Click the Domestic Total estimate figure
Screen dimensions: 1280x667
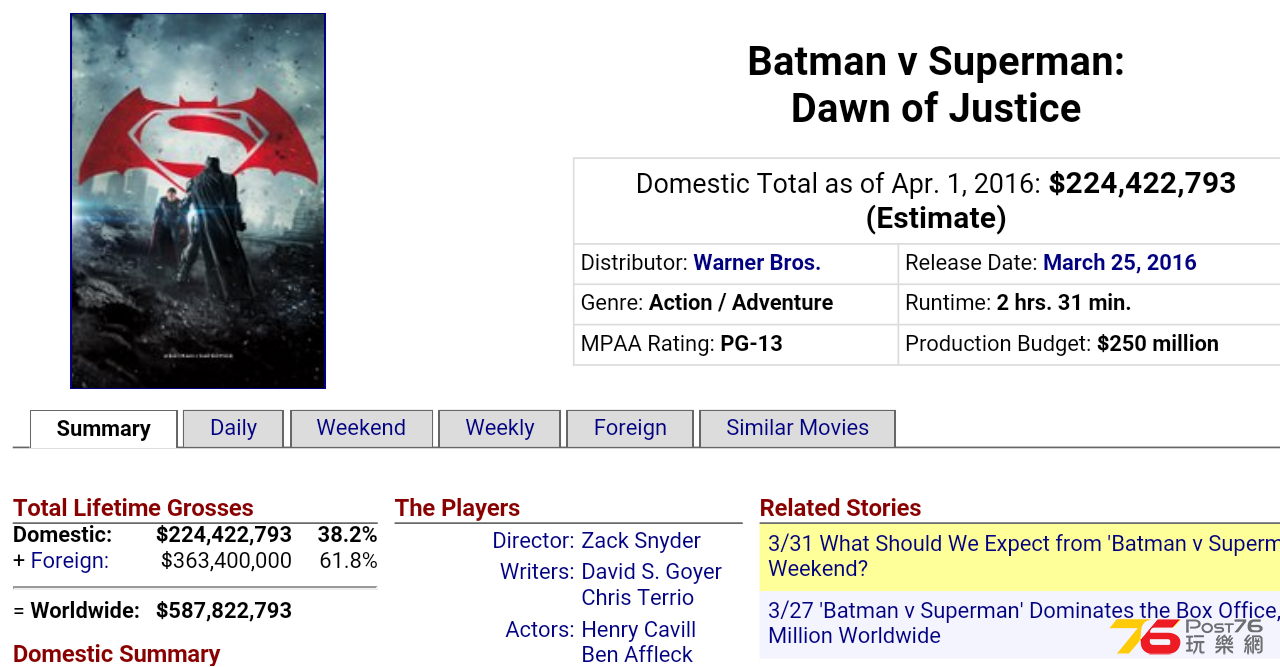click(x=1143, y=184)
